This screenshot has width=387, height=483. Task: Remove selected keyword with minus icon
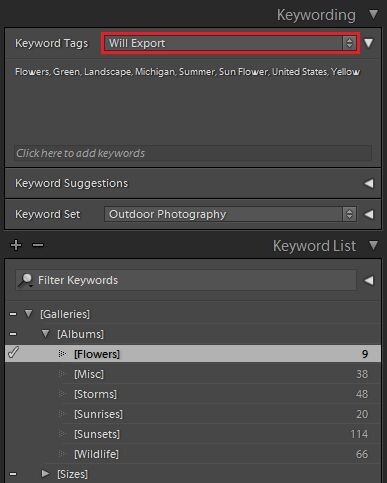38,245
